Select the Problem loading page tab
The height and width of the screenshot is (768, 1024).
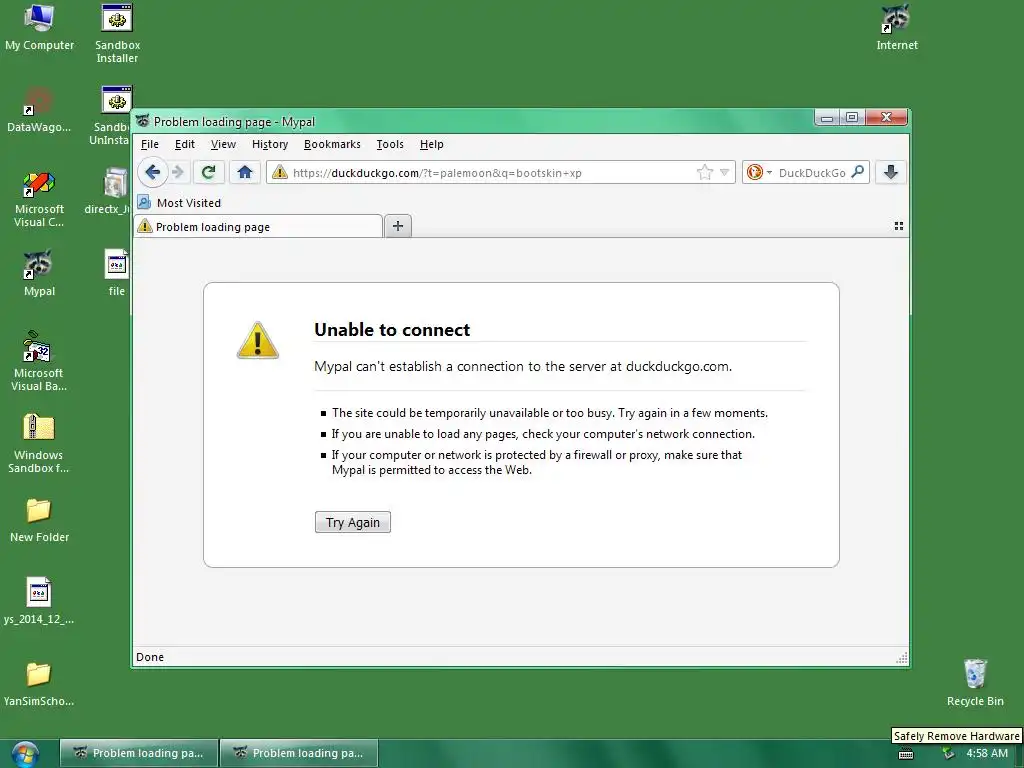[x=259, y=227]
